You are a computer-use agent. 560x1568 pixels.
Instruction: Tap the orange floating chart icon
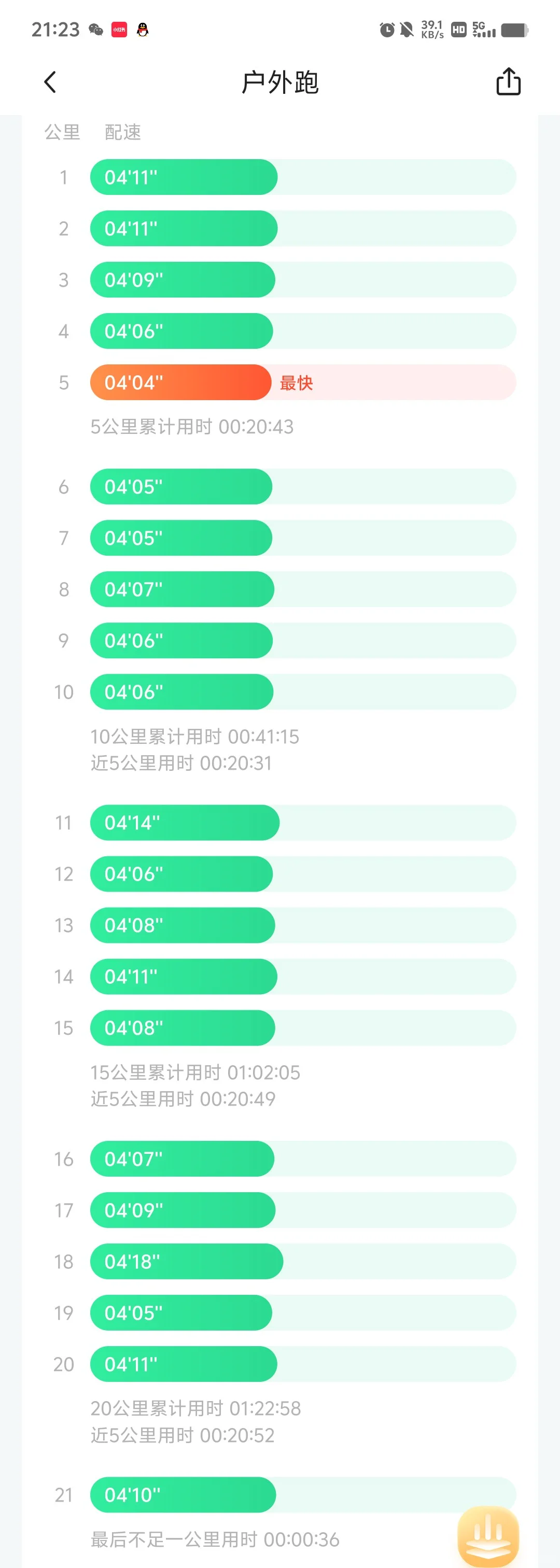pyautogui.click(x=488, y=1535)
